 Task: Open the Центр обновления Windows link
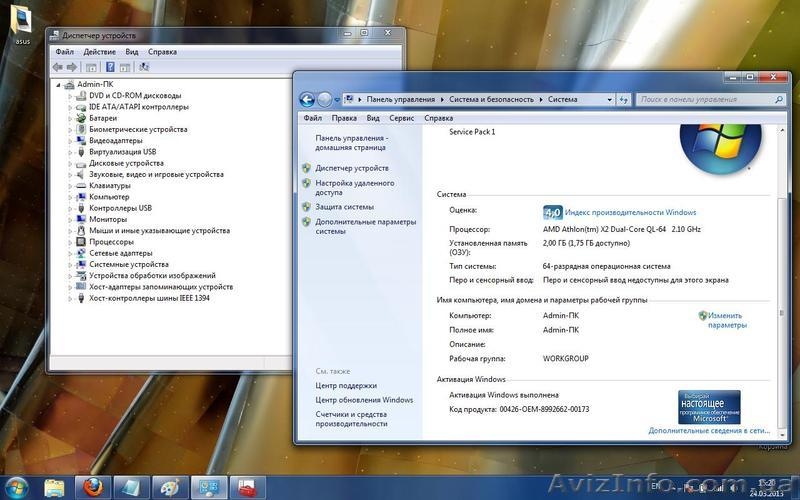pos(364,400)
